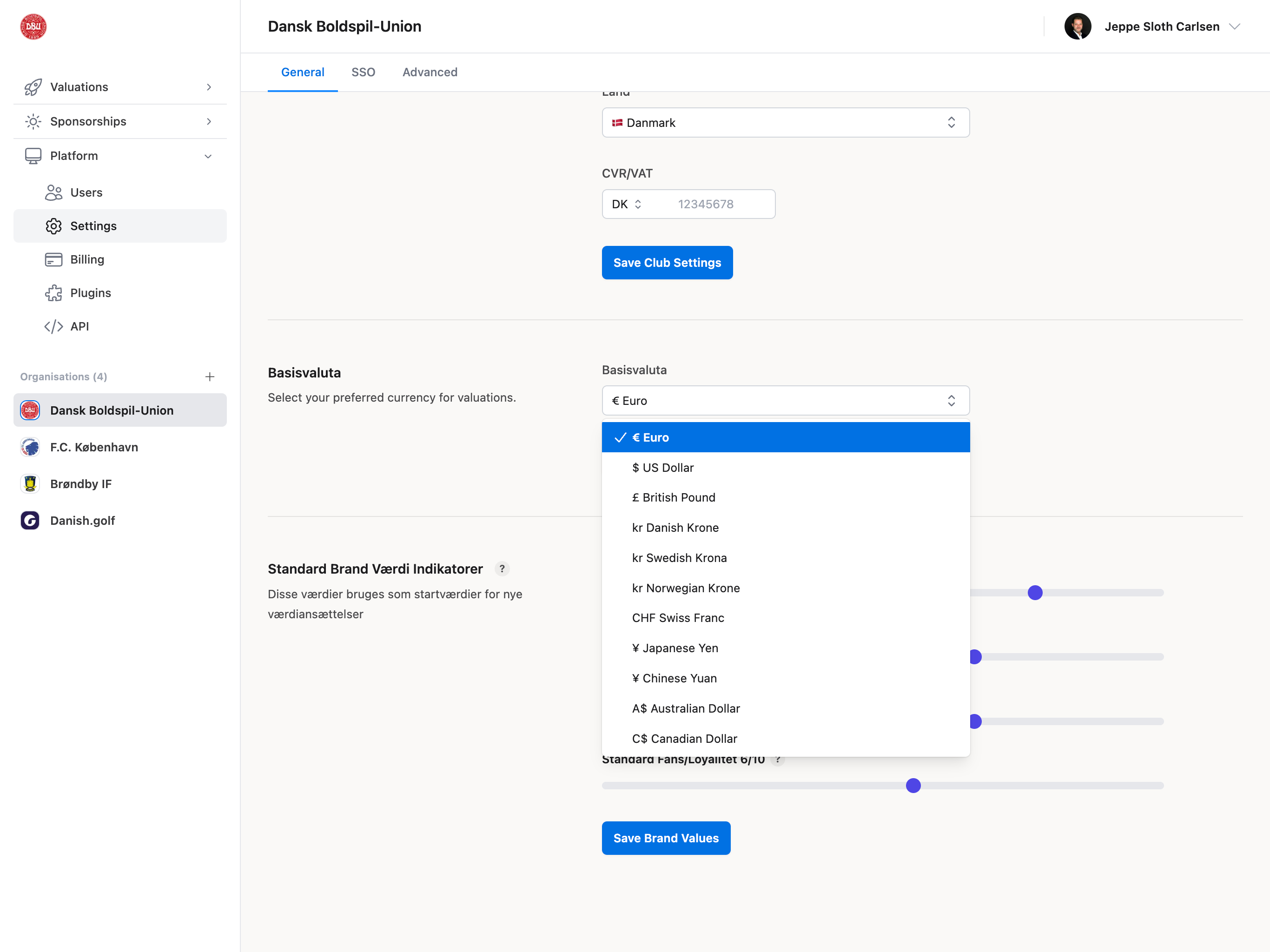Click the Users icon under Platform
Screen dimensions: 1270x952
click(54, 192)
